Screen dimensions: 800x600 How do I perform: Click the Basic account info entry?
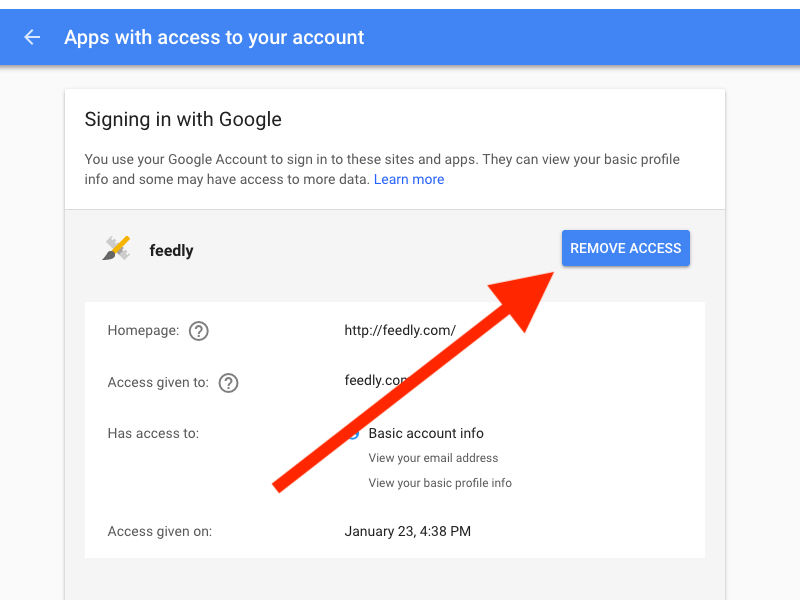pos(426,433)
